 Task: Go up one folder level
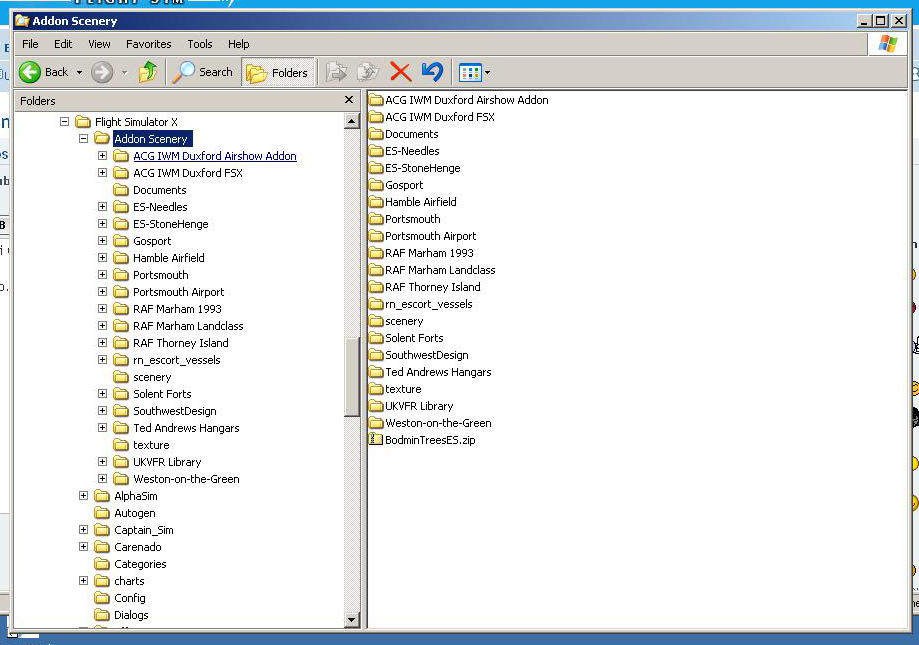coord(148,72)
